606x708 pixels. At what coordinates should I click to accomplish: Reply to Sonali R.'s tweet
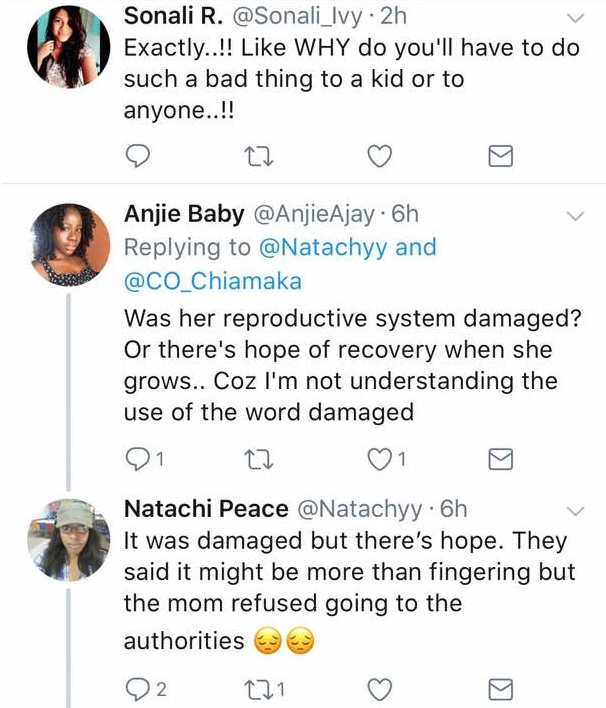[x=141, y=155]
